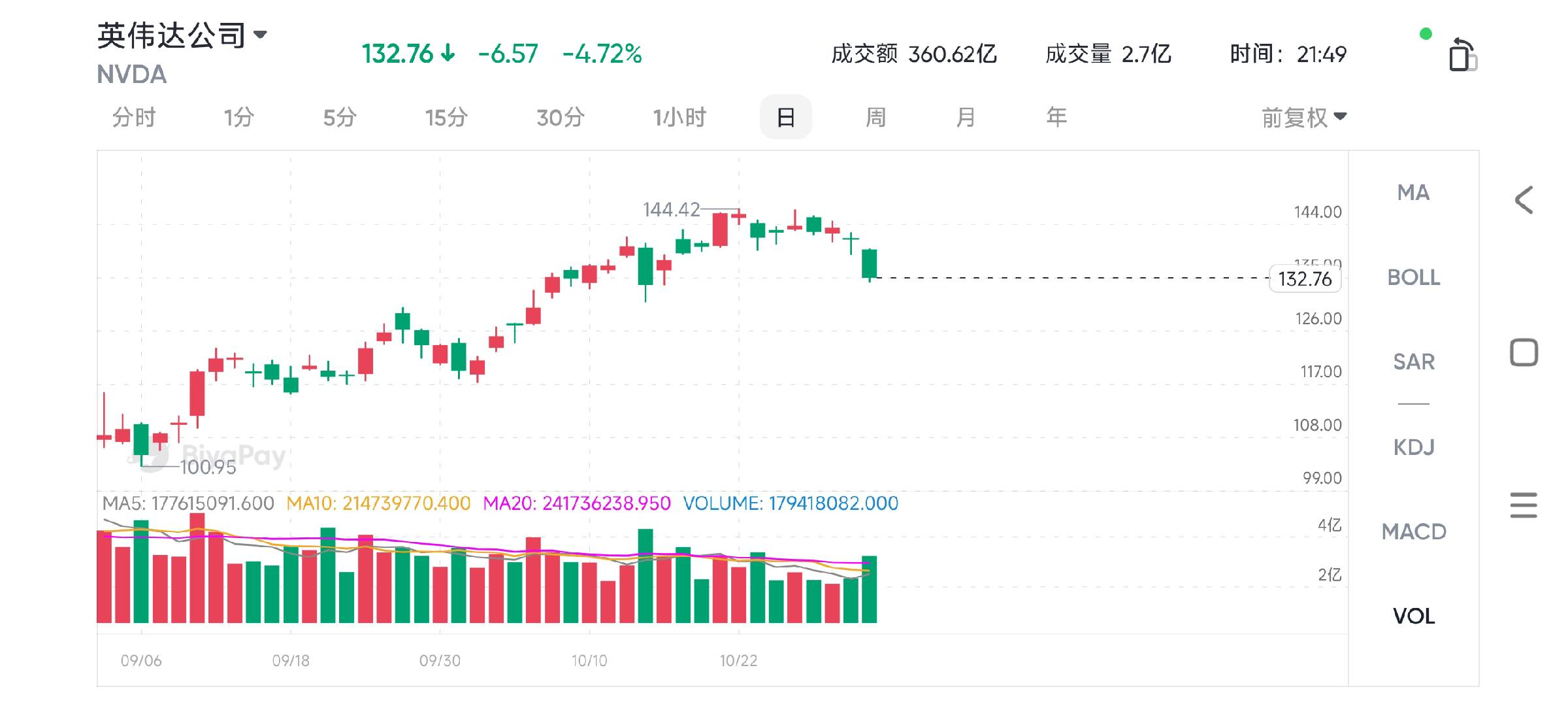Select the VOL sub-indicator
This screenshot has height=706, width=1568.
1413,616
